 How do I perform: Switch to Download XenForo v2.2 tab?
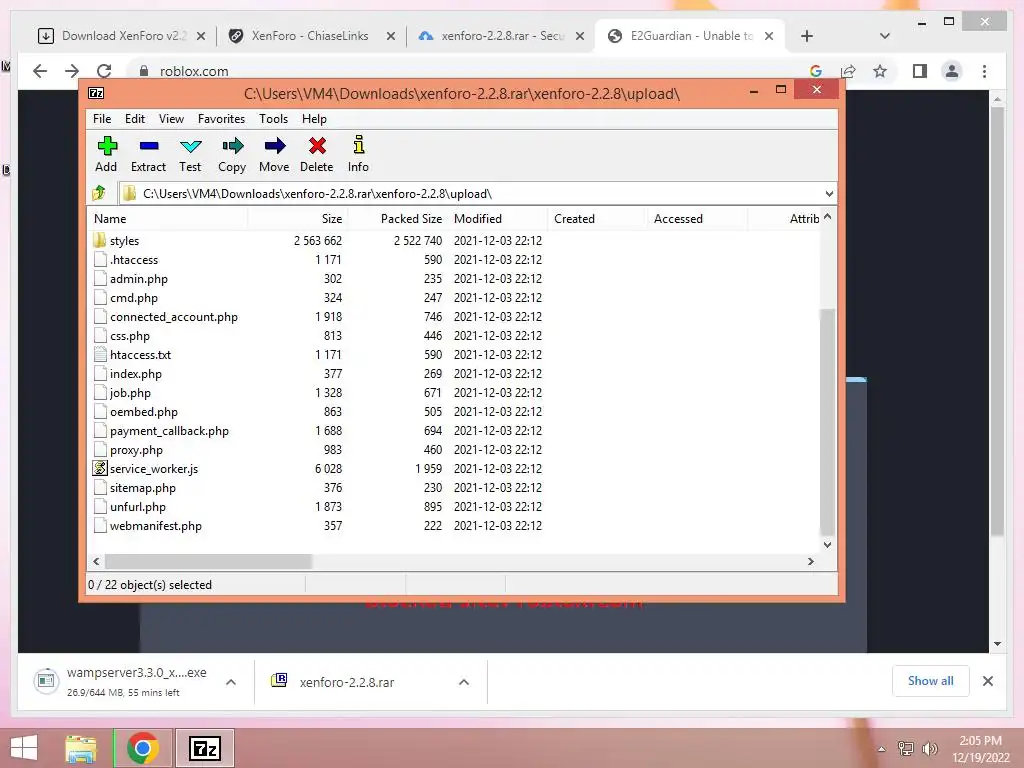pos(120,36)
